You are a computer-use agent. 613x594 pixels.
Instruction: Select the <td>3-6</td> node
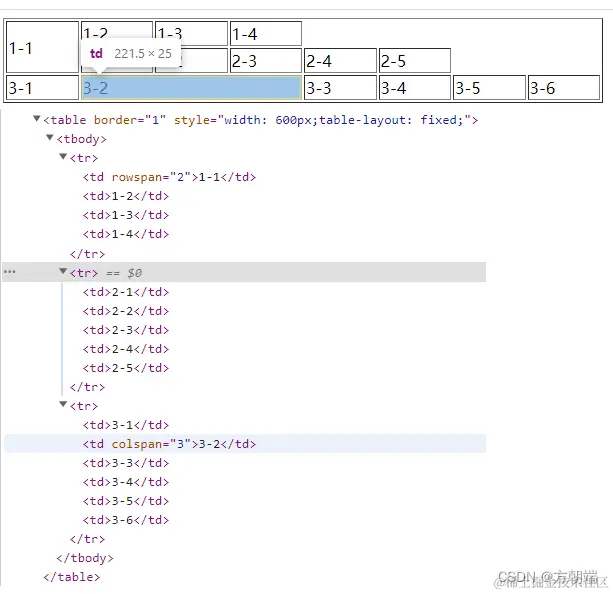coord(126,520)
